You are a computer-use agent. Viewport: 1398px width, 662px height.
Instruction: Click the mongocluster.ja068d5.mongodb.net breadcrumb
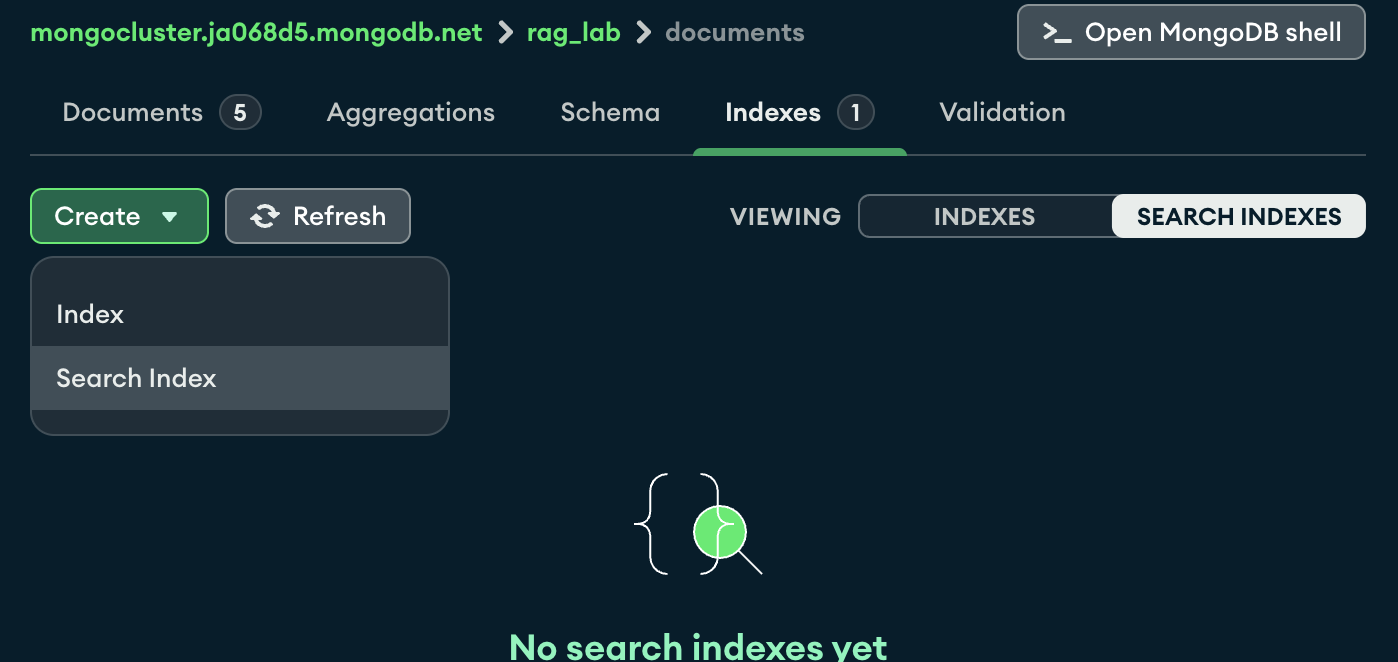257,32
